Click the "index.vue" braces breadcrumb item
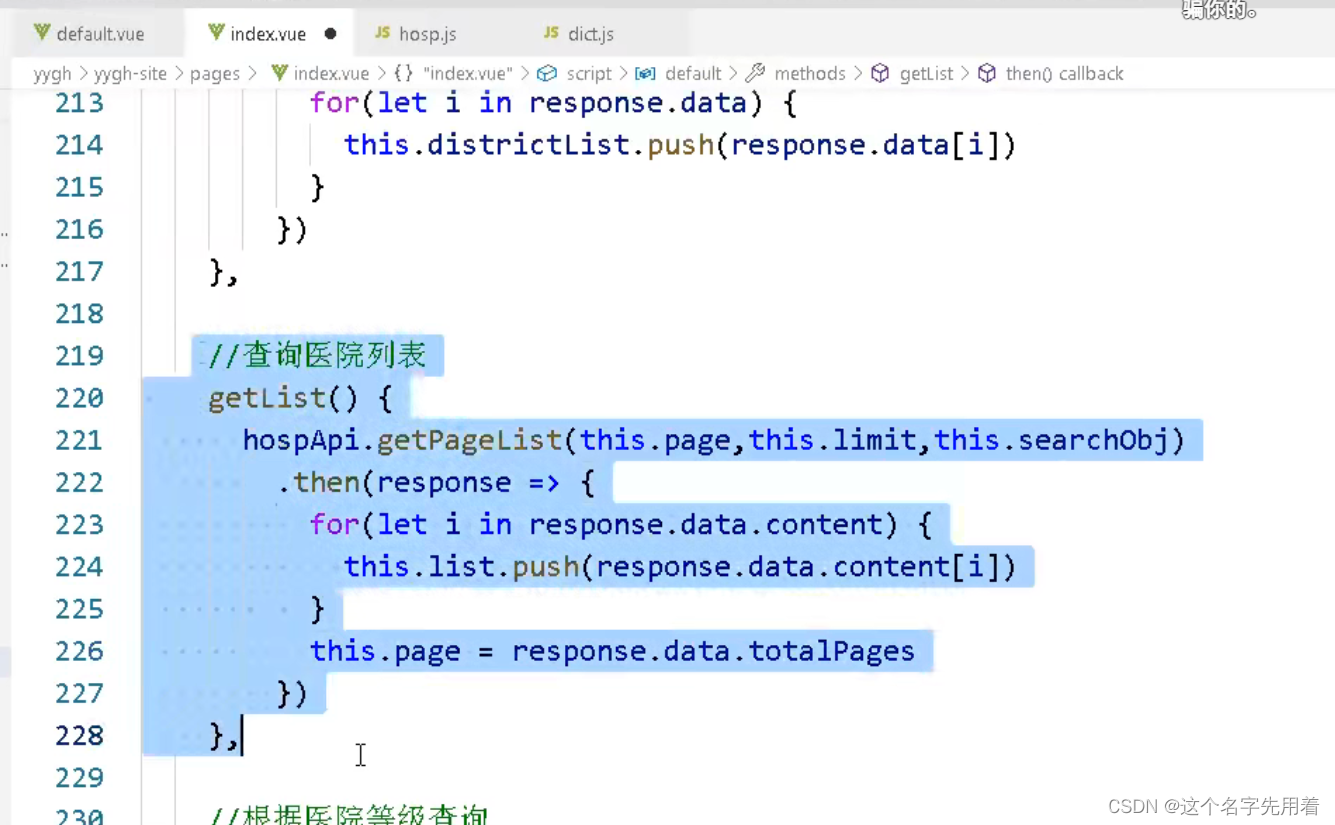Viewport: 1335px width, 825px height. click(x=467, y=74)
